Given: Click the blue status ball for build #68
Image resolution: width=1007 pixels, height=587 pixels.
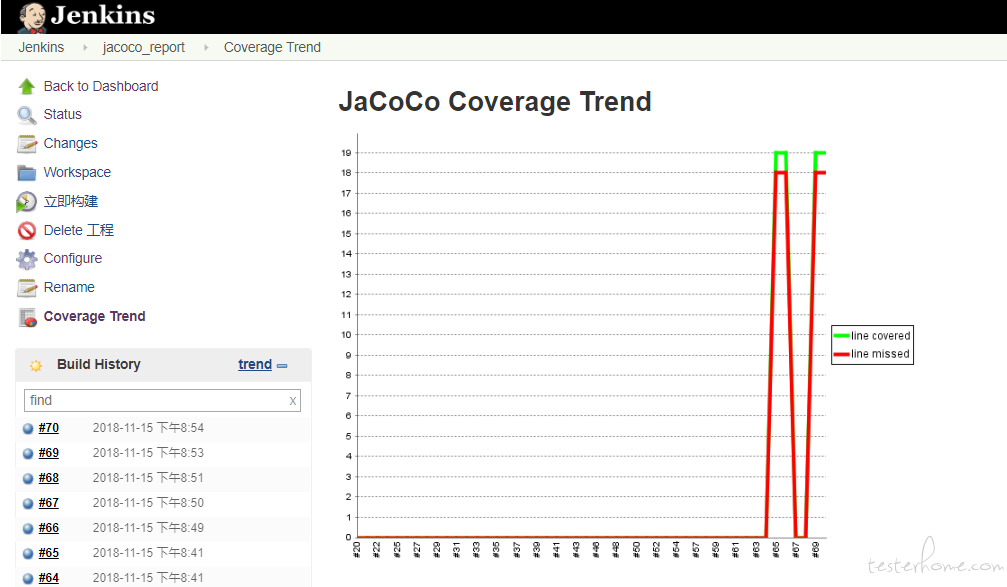Looking at the screenshot, I should point(28,478).
